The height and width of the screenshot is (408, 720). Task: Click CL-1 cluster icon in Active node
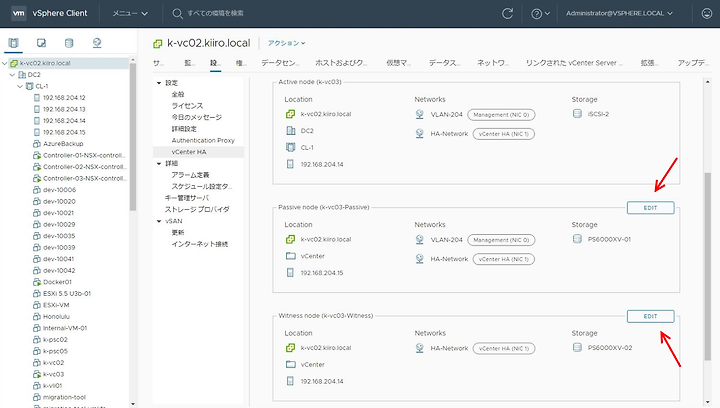(x=291, y=147)
